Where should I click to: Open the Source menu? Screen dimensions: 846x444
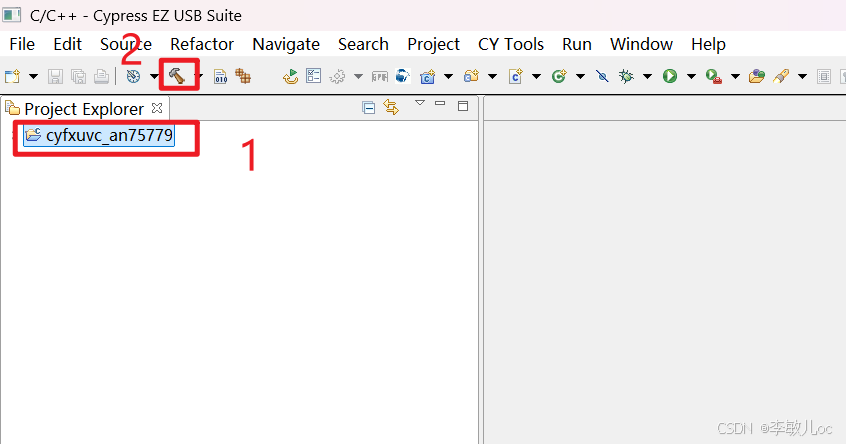tap(126, 44)
